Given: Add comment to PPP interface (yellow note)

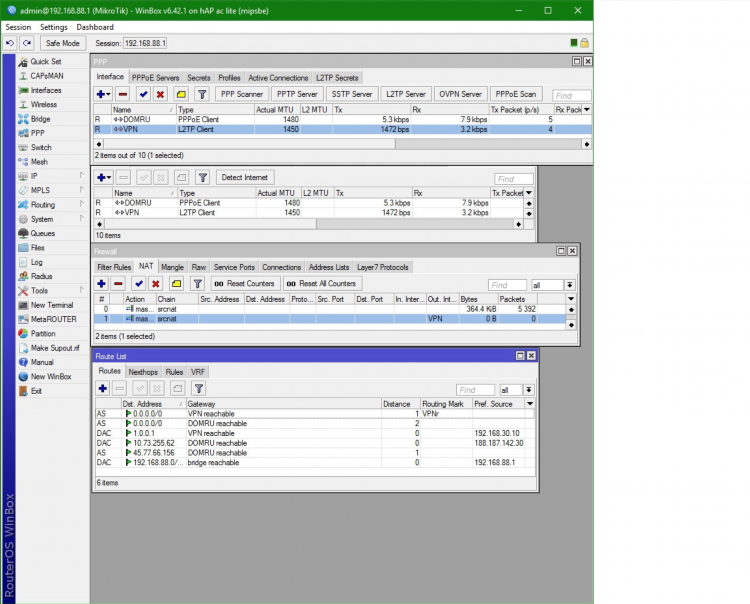Looking at the screenshot, I should click(x=181, y=94).
